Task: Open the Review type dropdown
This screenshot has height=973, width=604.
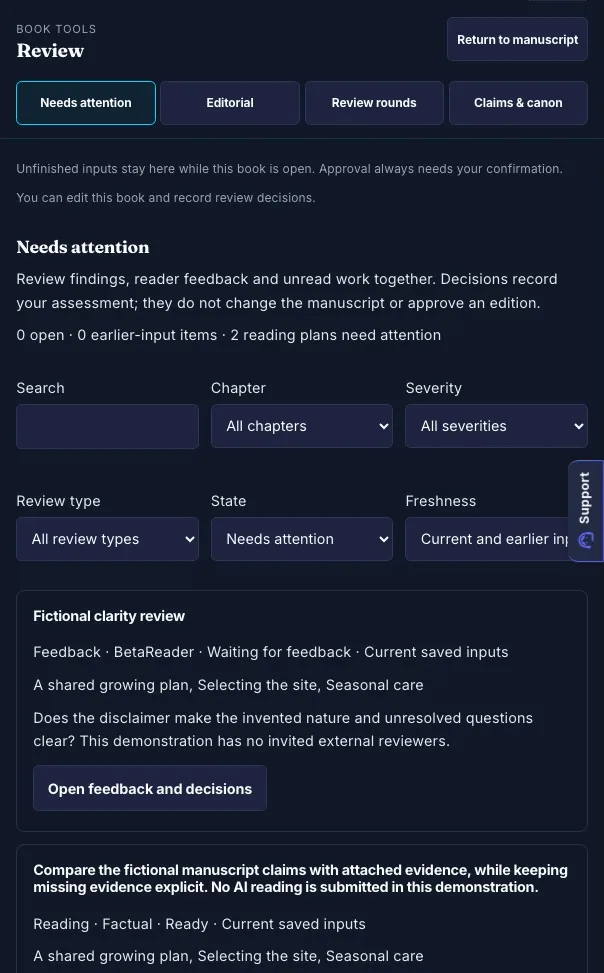Action: click(107, 539)
